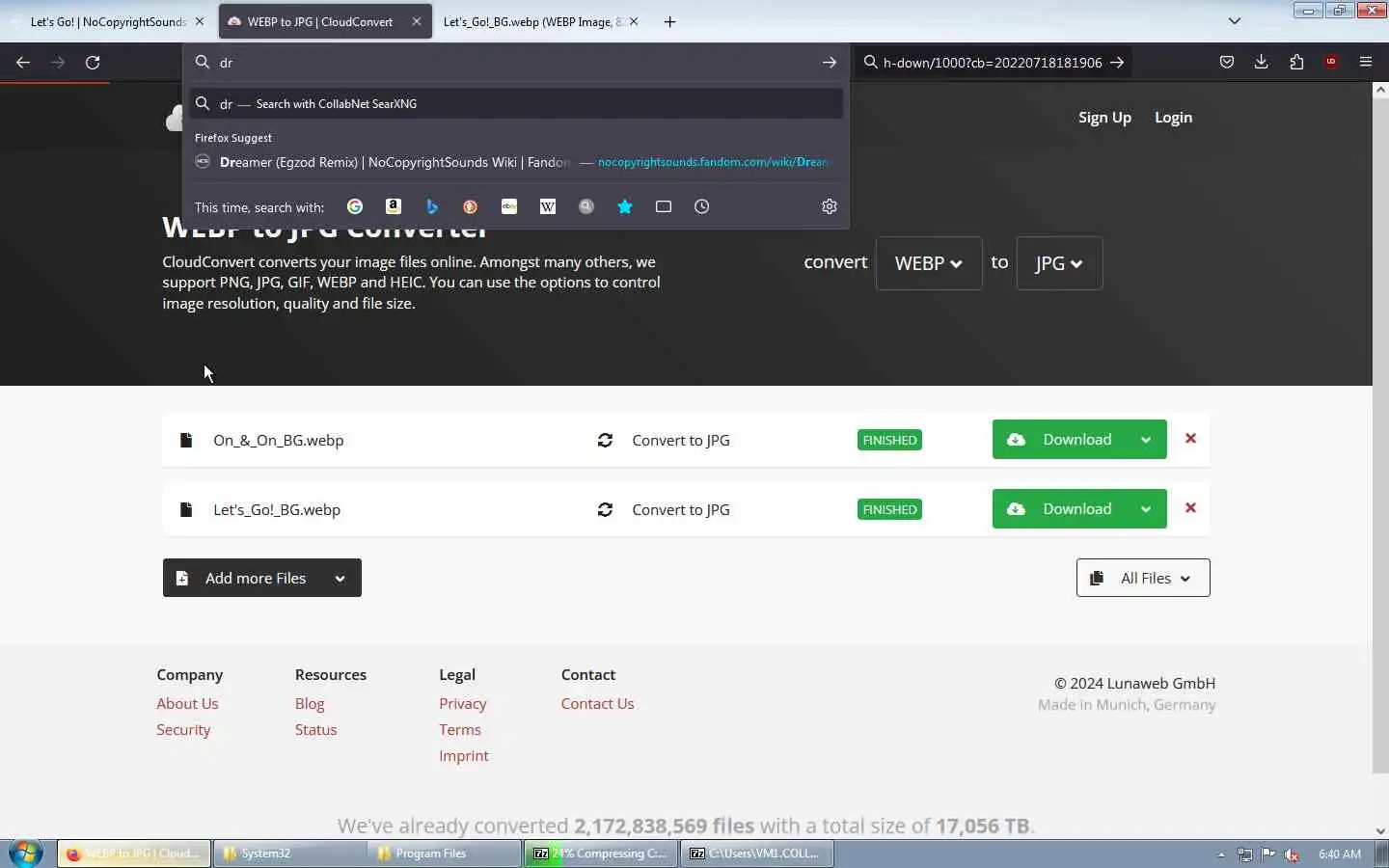The image size is (1389, 868).
Task: Open the Extensions puzzle icon
Action: (1296, 63)
